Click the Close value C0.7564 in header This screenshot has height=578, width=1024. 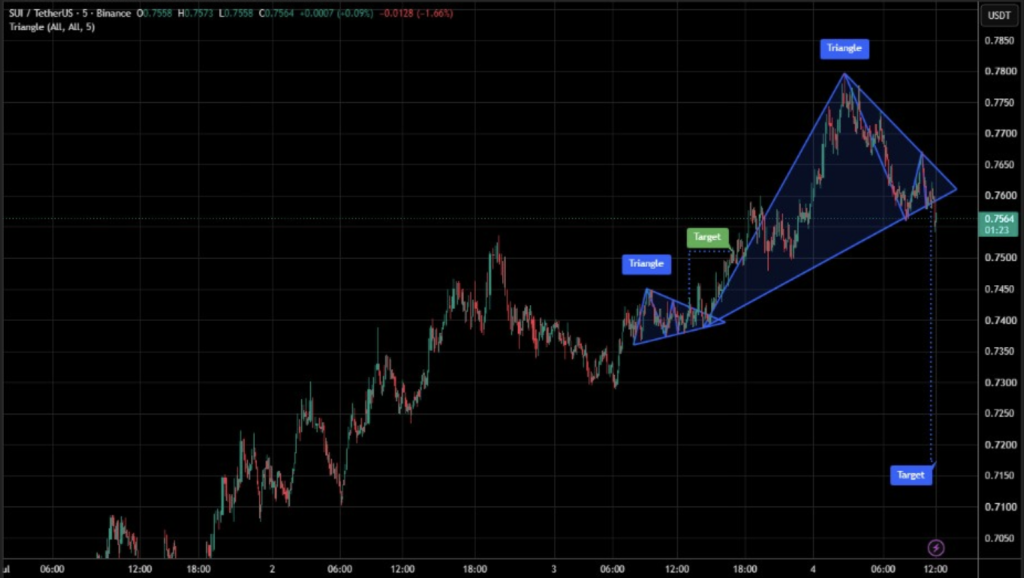point(277,13)
